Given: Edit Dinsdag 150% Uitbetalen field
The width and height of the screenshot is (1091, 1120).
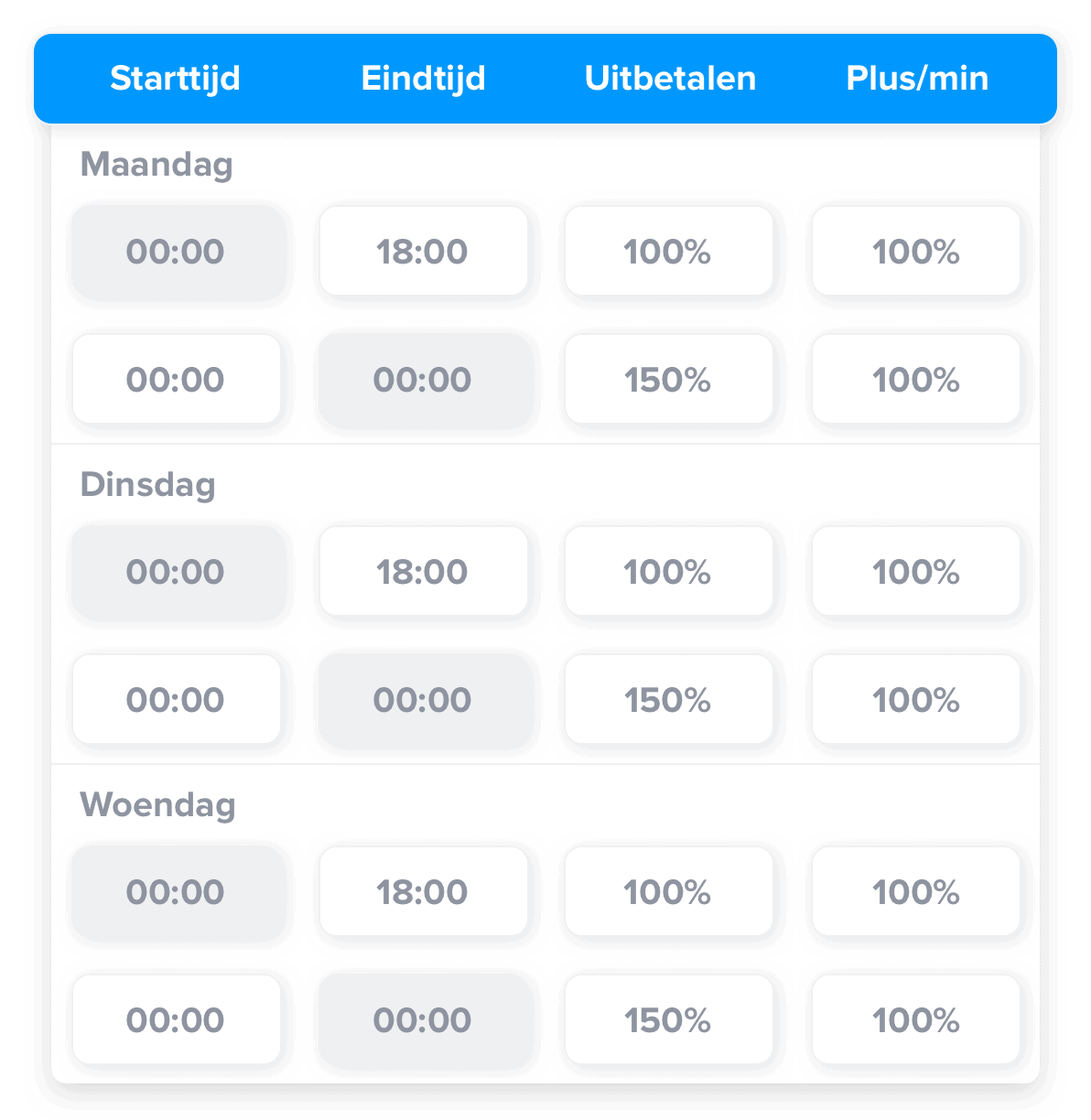Looking at the screenshot, I should pos(668,700).
